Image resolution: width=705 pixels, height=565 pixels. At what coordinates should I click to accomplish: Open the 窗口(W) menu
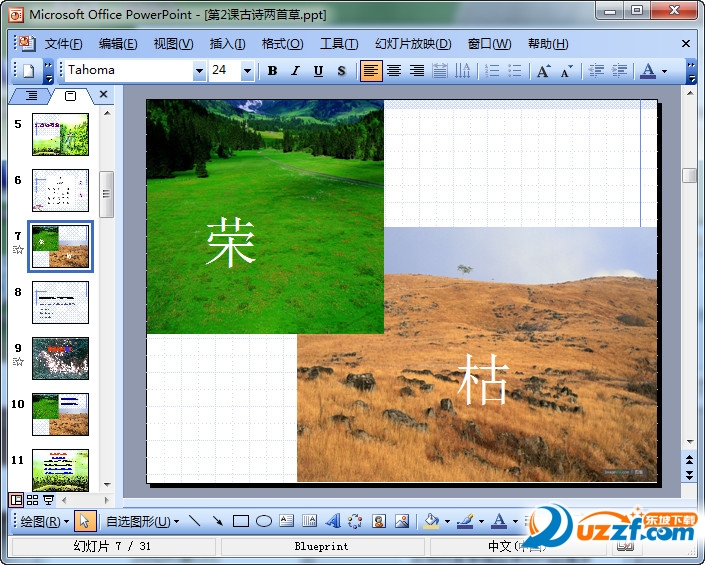(489, 44)
